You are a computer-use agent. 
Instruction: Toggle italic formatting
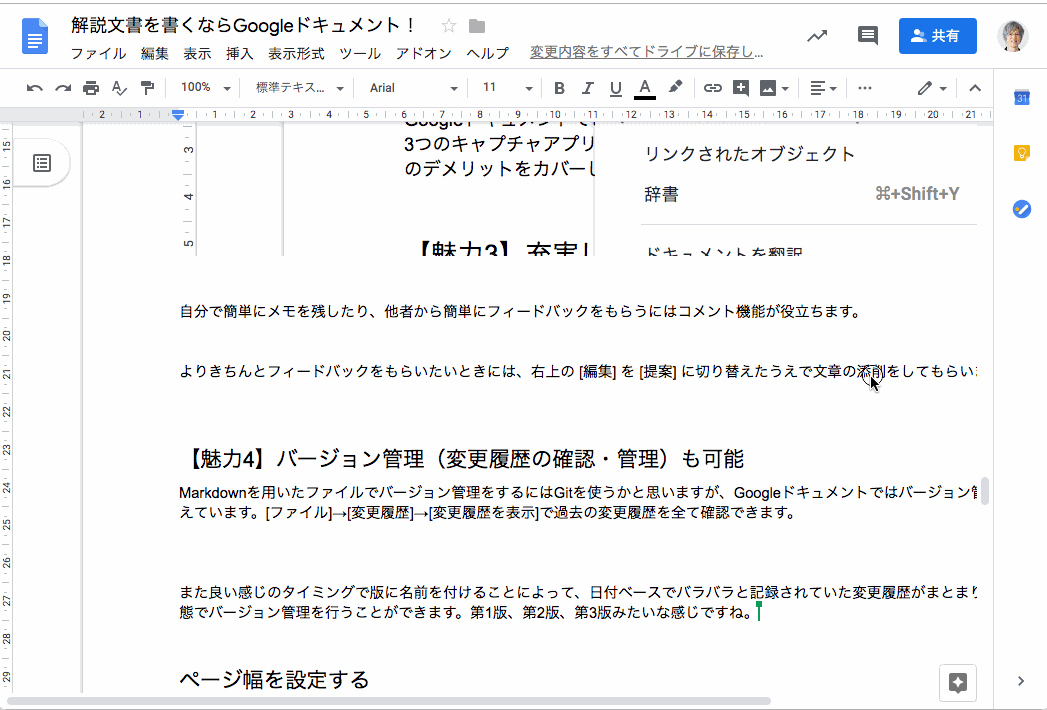click(588, 88)
